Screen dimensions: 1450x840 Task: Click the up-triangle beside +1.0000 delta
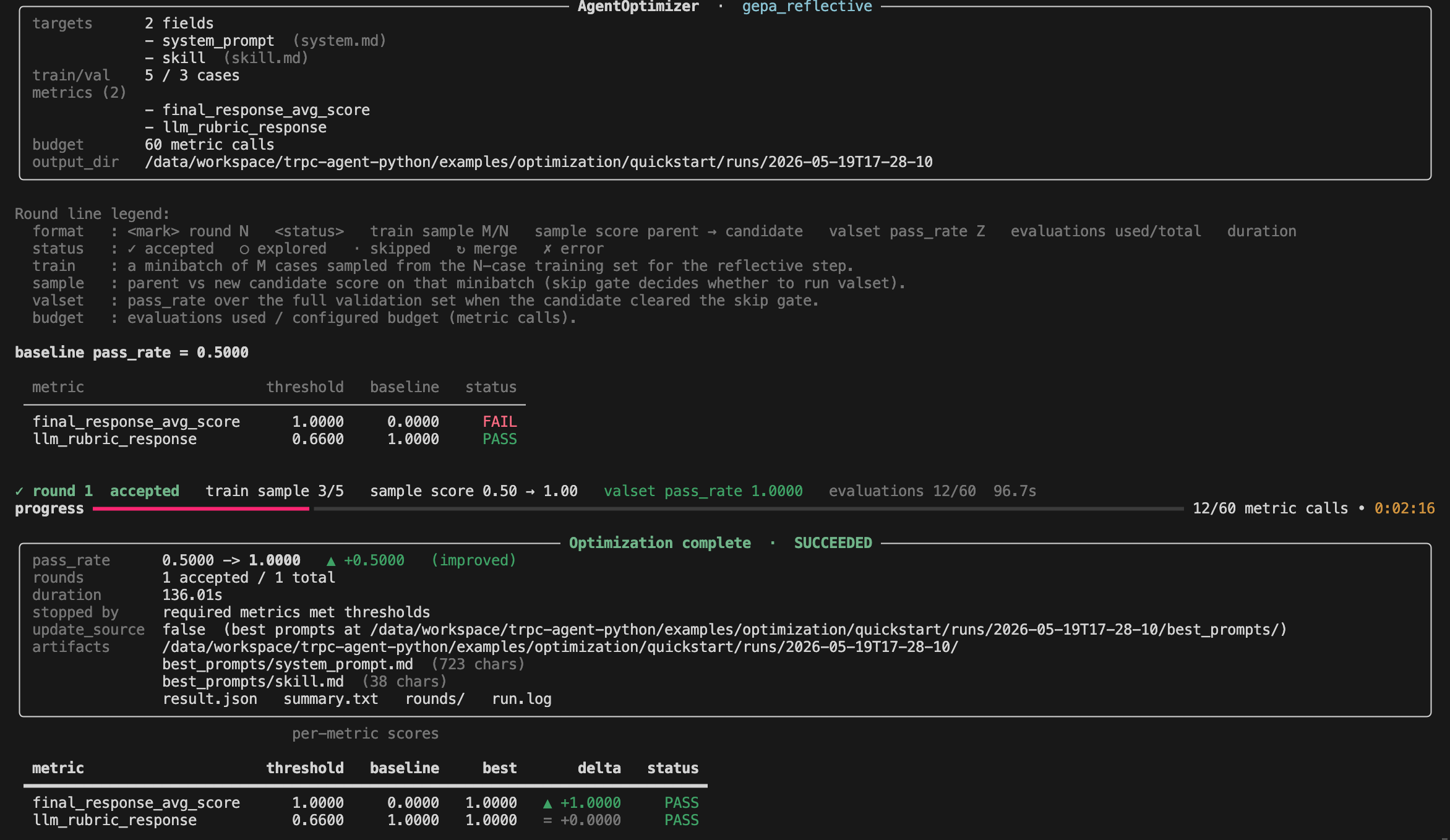click(547, 804)
